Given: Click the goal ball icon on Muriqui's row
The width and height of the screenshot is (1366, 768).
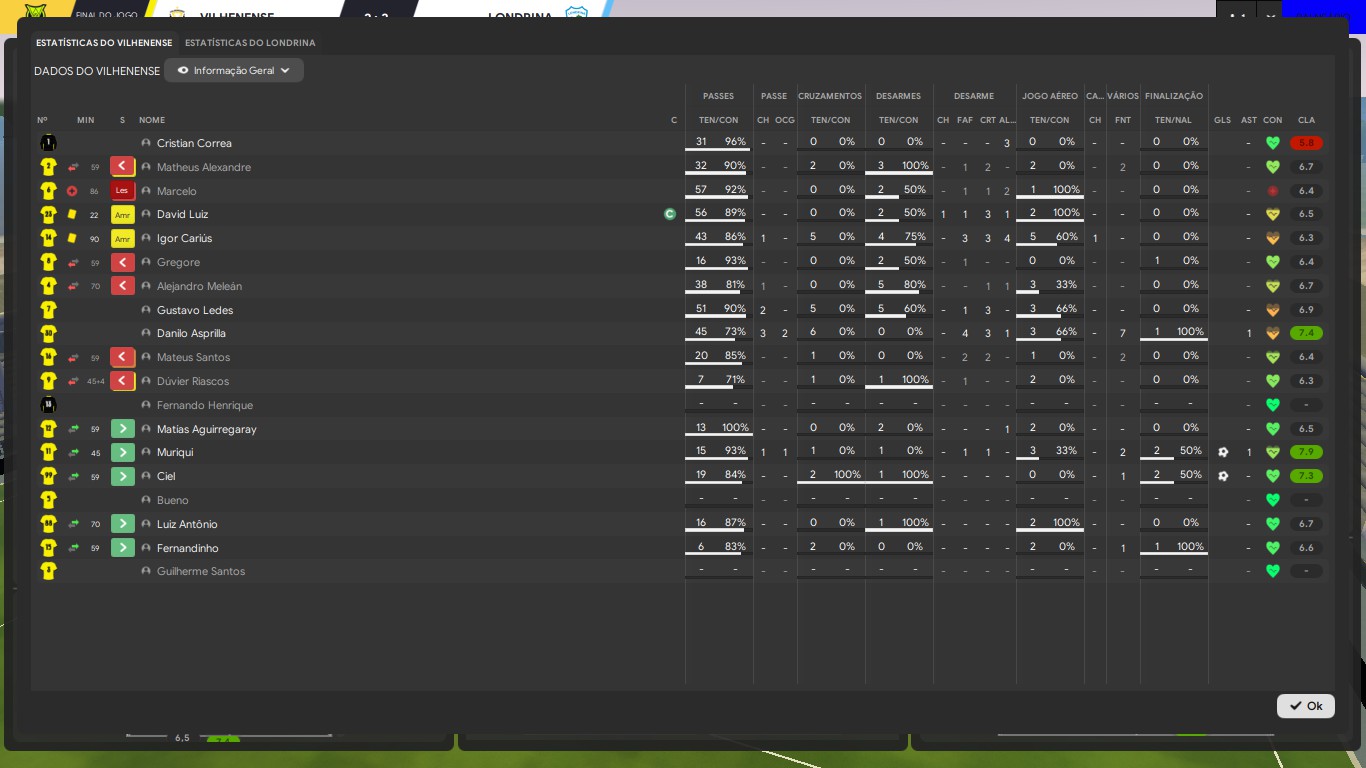Looking at the screenshot, I should [1223, 452].
